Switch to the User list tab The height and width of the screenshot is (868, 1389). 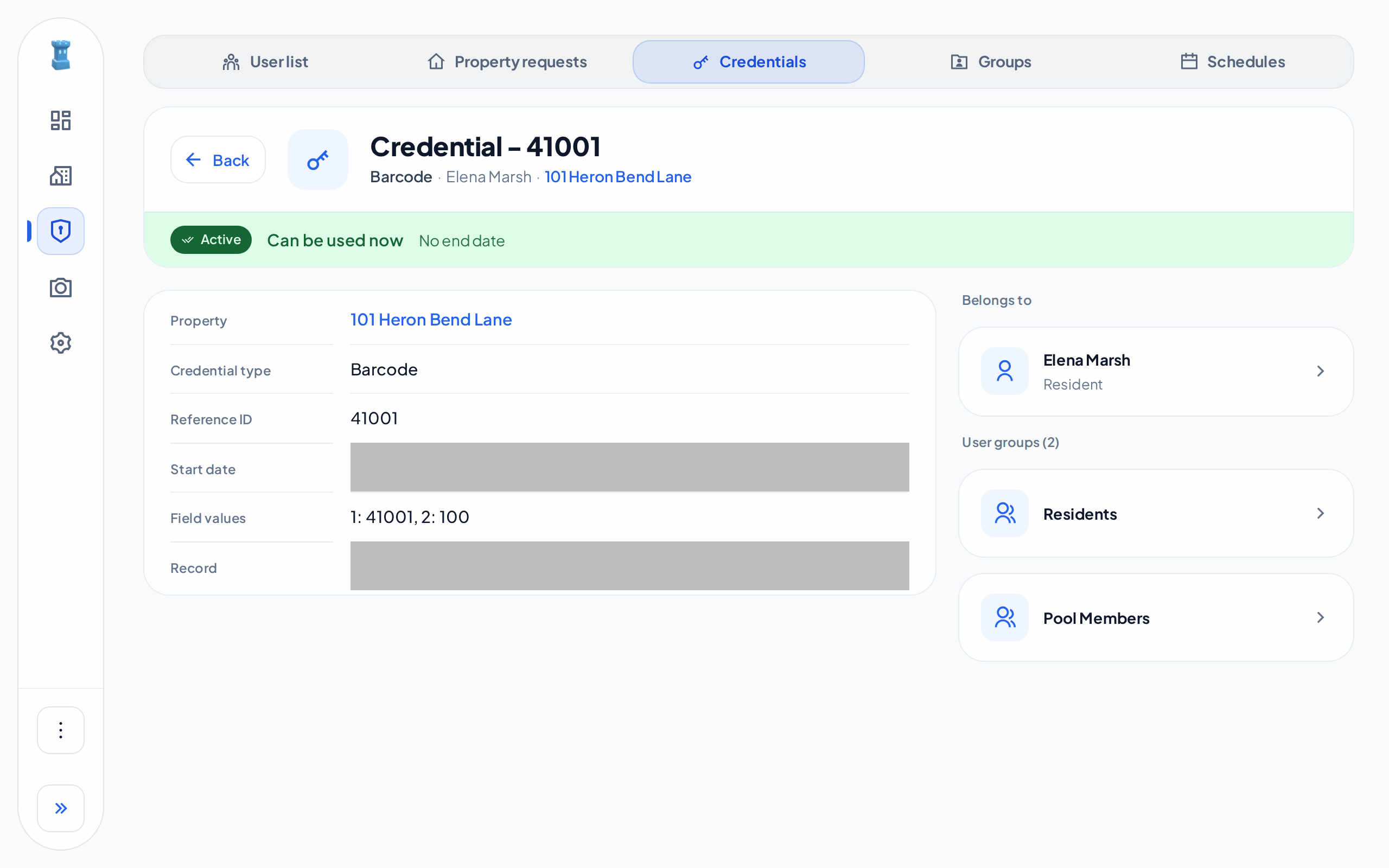tap(265, 62)
